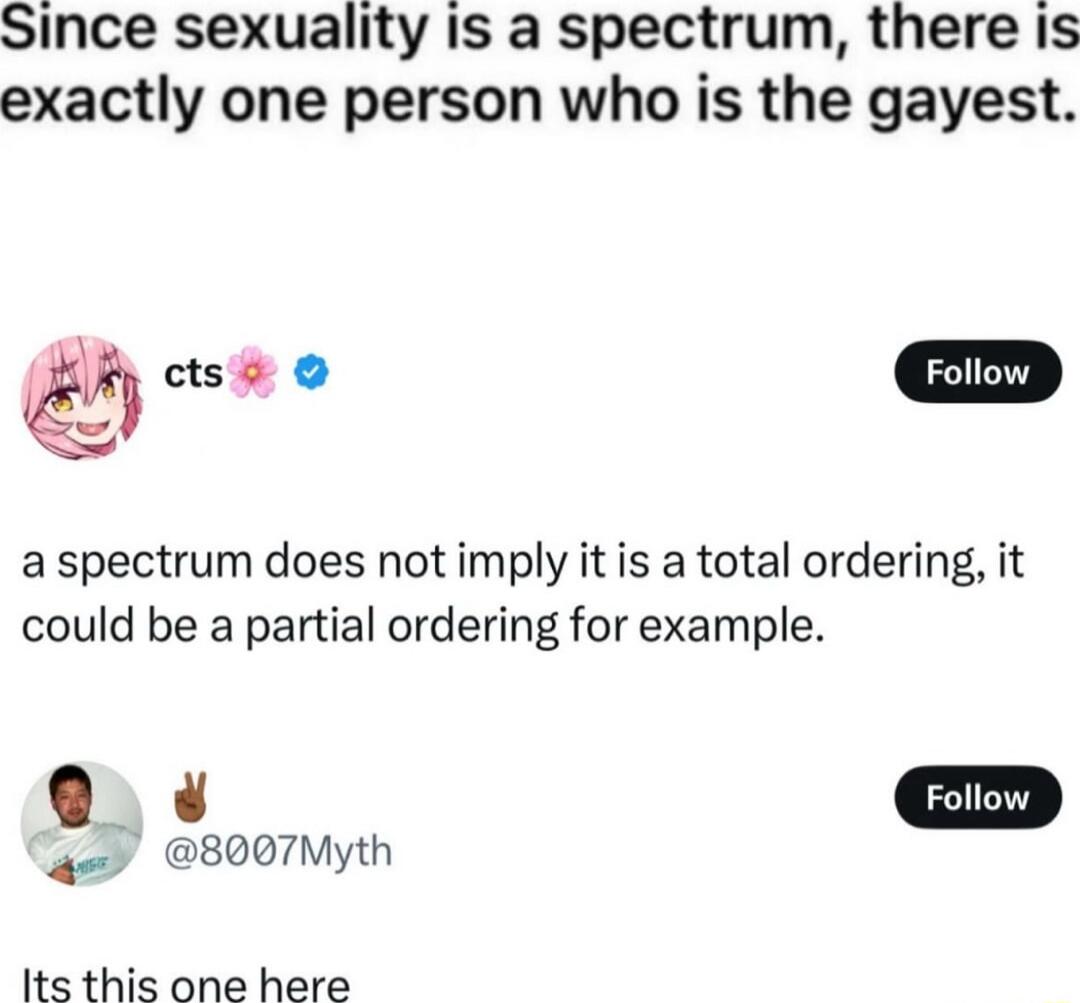Image resolution: width=1080 pixels, height=1003 pixels.
Task: Click the pink flower emoji beside cts
Action: pos(251,372)
